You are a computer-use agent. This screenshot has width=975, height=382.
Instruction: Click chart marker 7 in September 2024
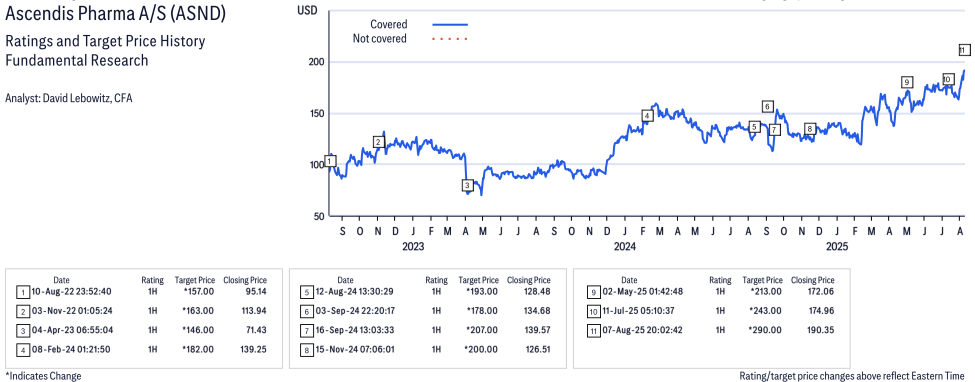[x=774, y=130]
